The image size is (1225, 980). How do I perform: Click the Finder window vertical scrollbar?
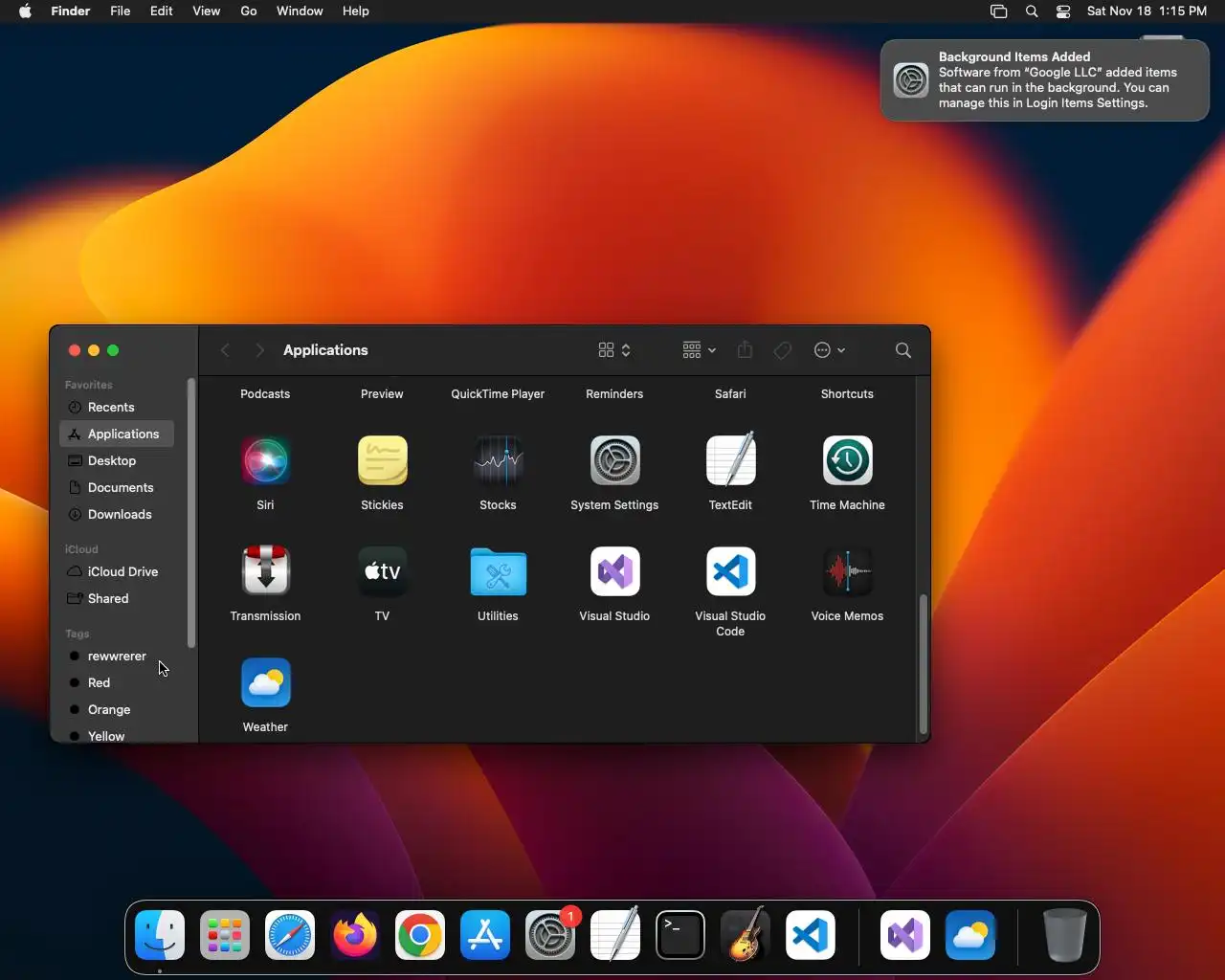coord(923,664)
